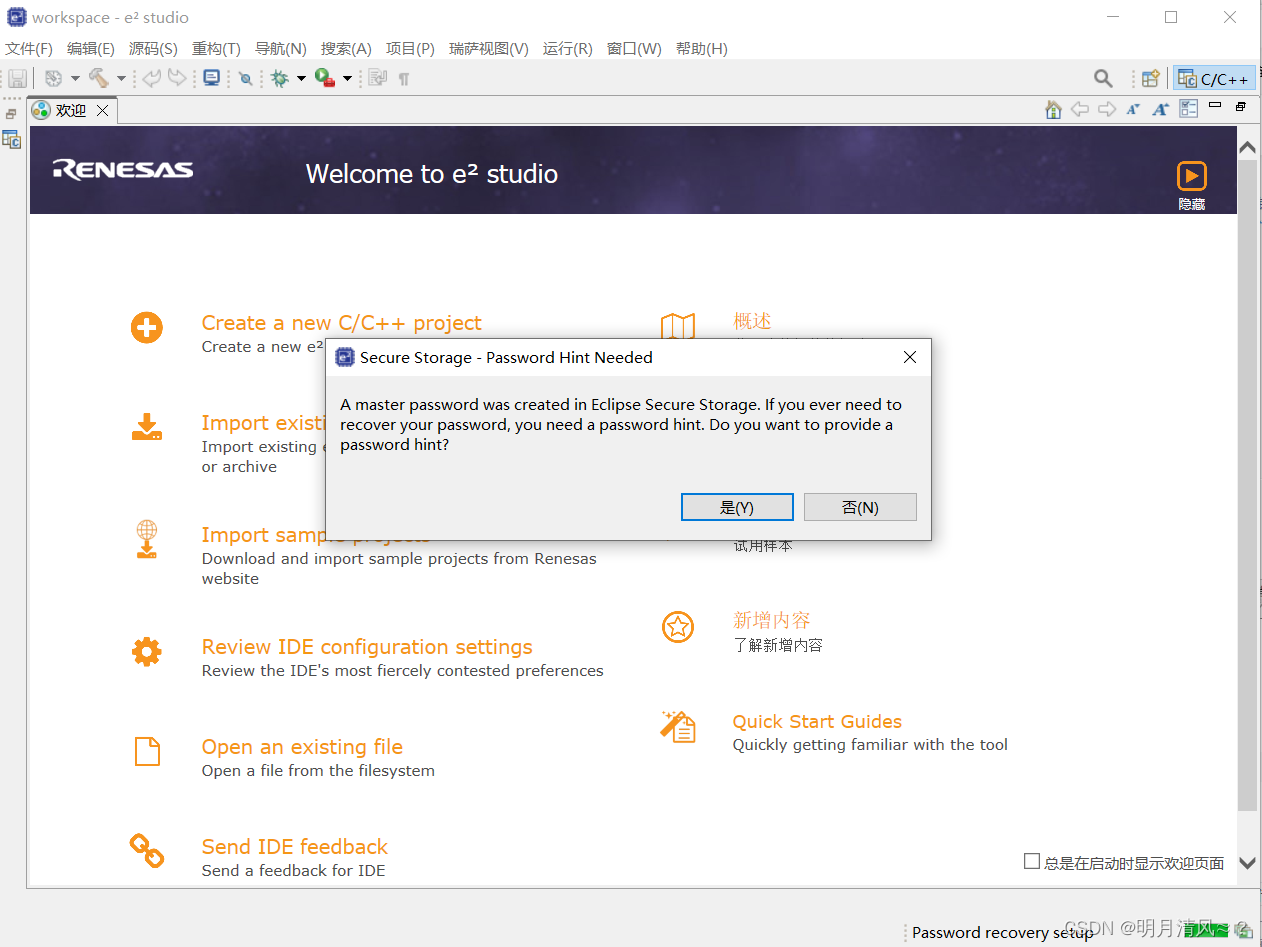The image size is (1262, 947).
Task: Open the terminal monitor icon
Action: [x=212, y=78]
